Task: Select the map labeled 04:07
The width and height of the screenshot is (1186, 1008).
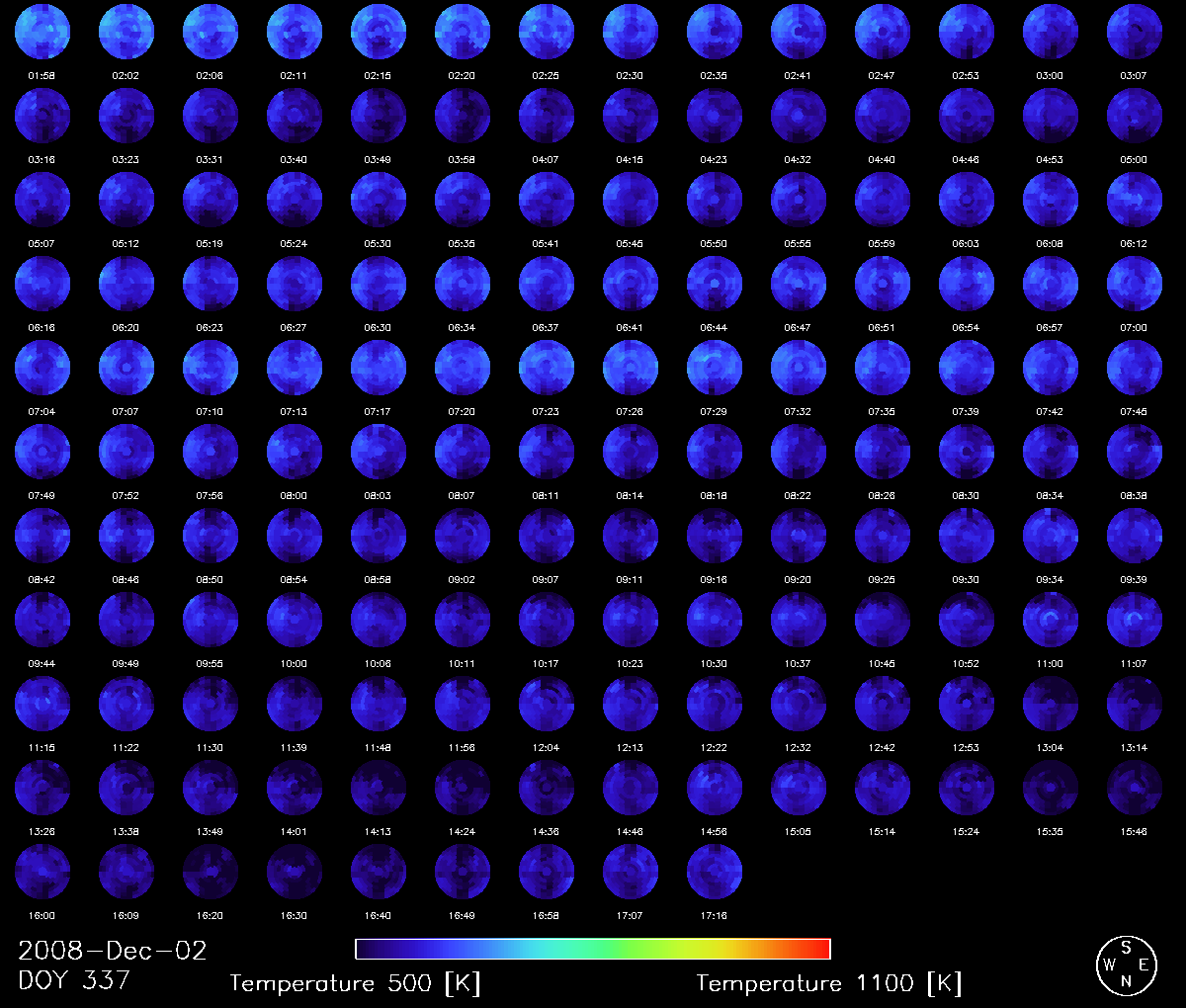Action: click(547, 116)
